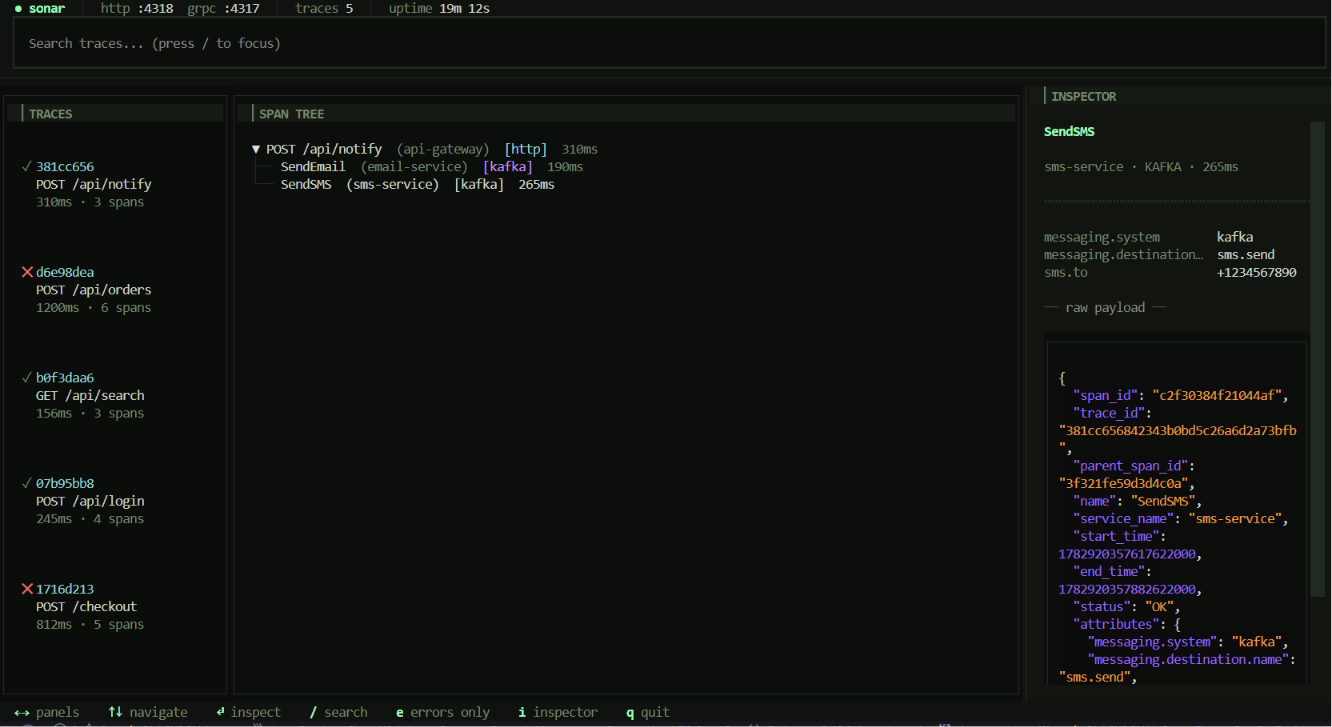
Task: Collapse the POST /api/notify span tree node
Action: [256, 149]
